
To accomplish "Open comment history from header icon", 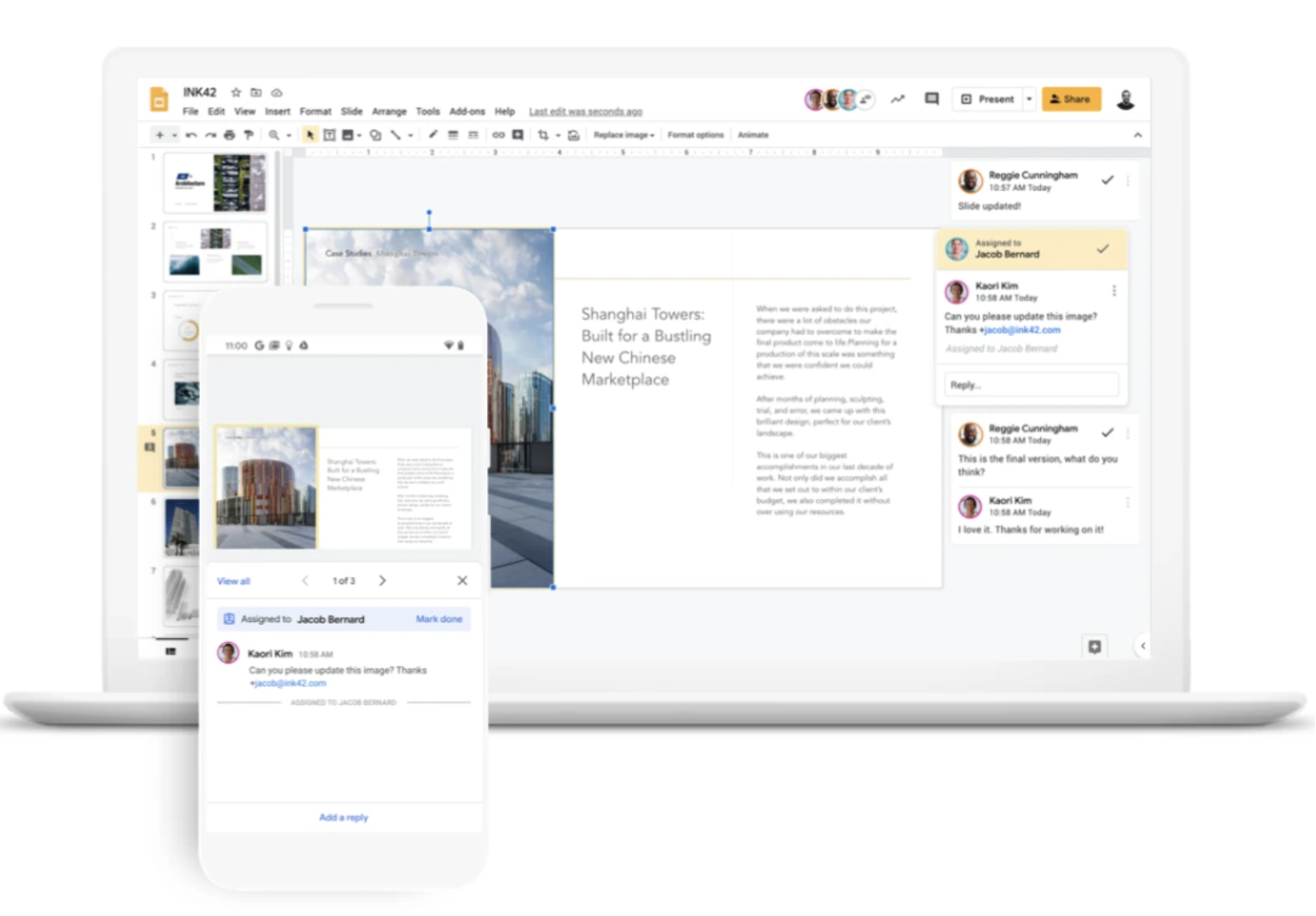I will pos(931,99).
